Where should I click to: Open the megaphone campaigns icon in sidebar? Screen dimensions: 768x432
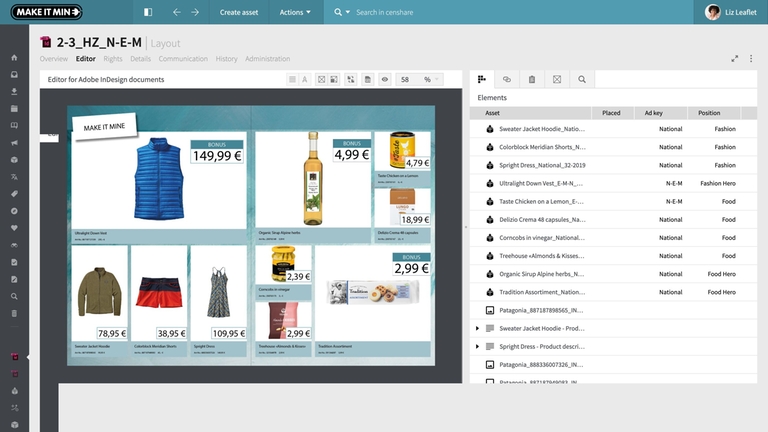tap(14, 143)
